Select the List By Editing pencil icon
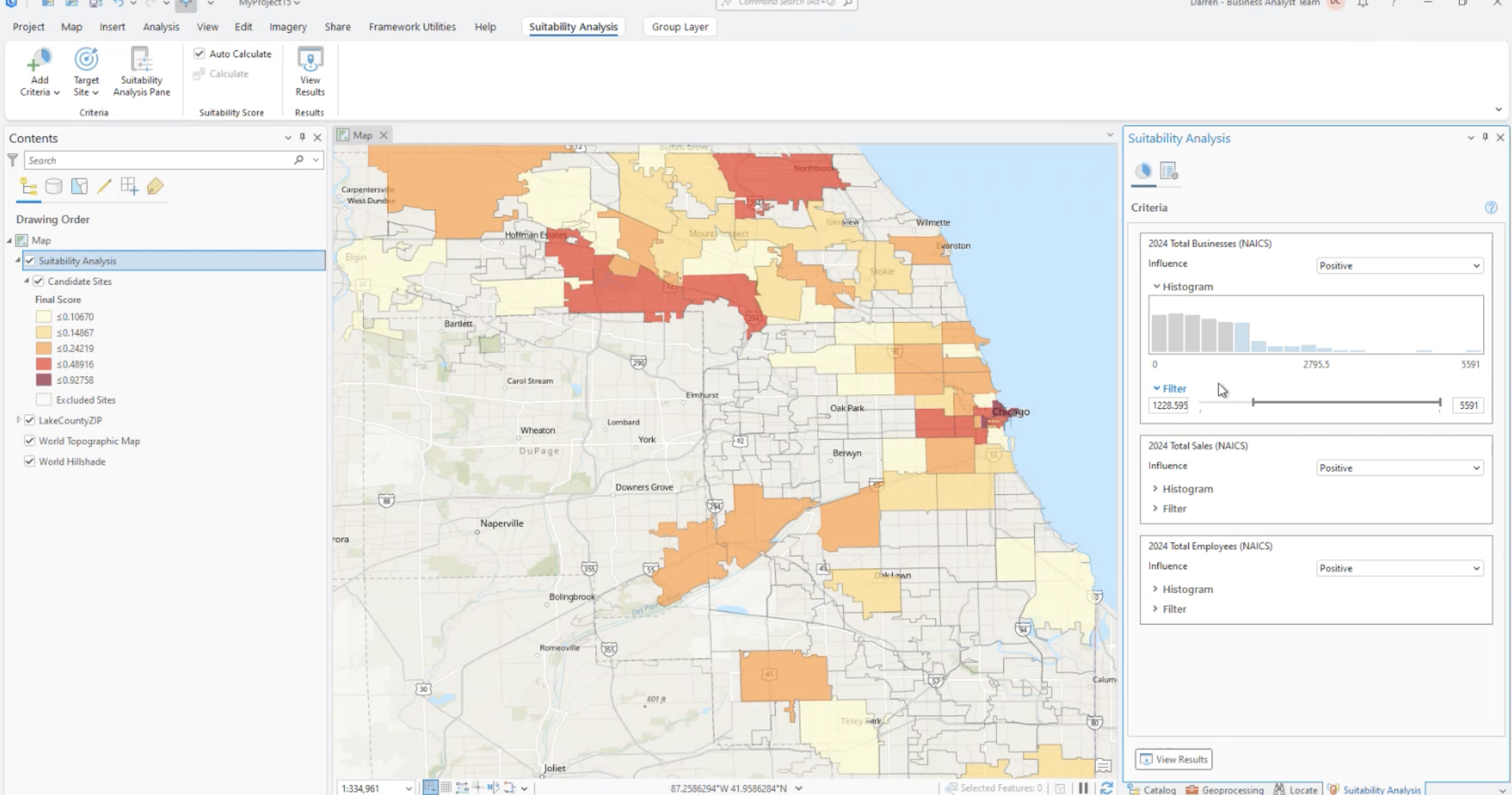The height and width of the screenshot is (795, 1512). (x=103, y=187)
